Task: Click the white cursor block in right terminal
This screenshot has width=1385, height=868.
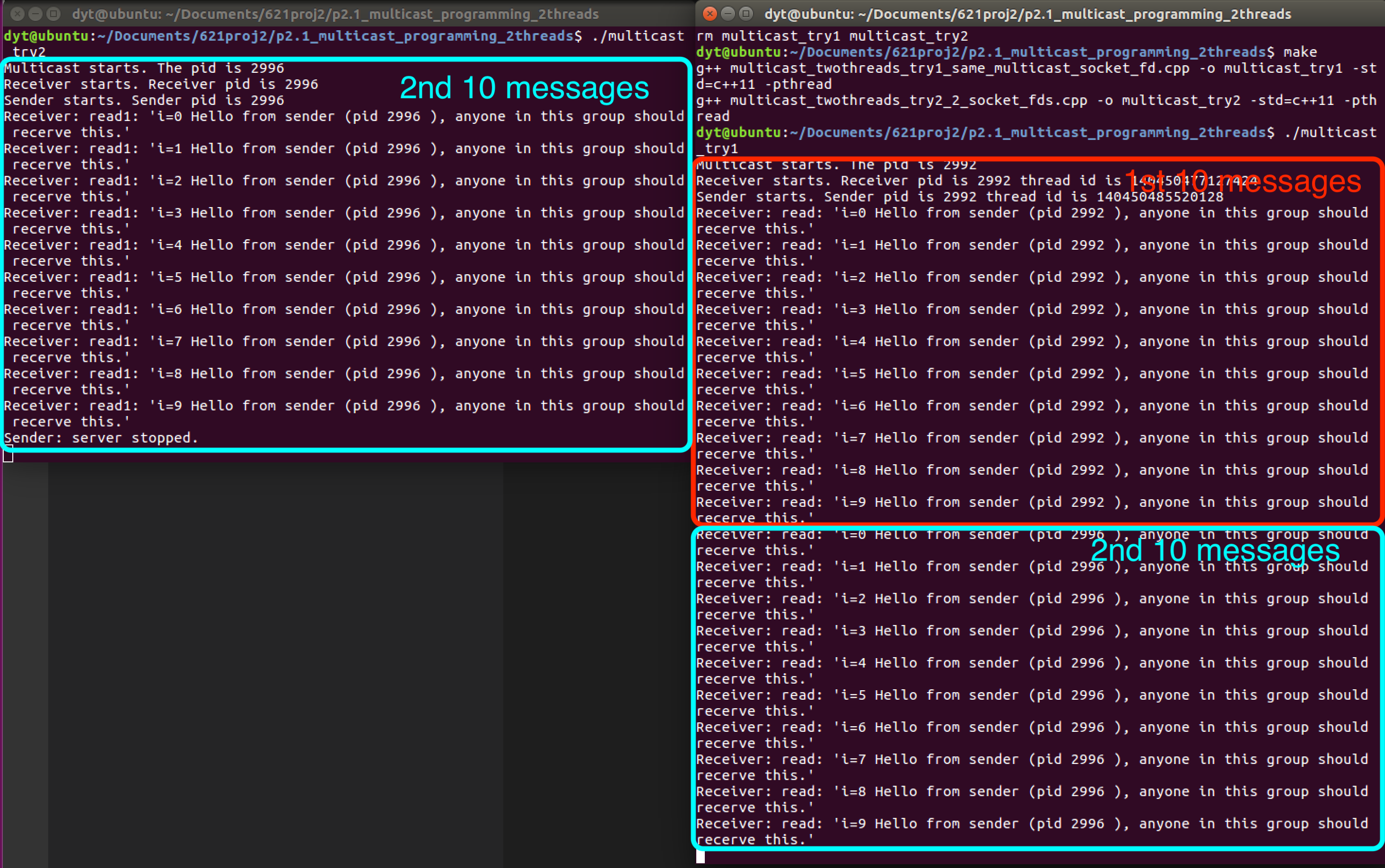Action: click(700, 857)
